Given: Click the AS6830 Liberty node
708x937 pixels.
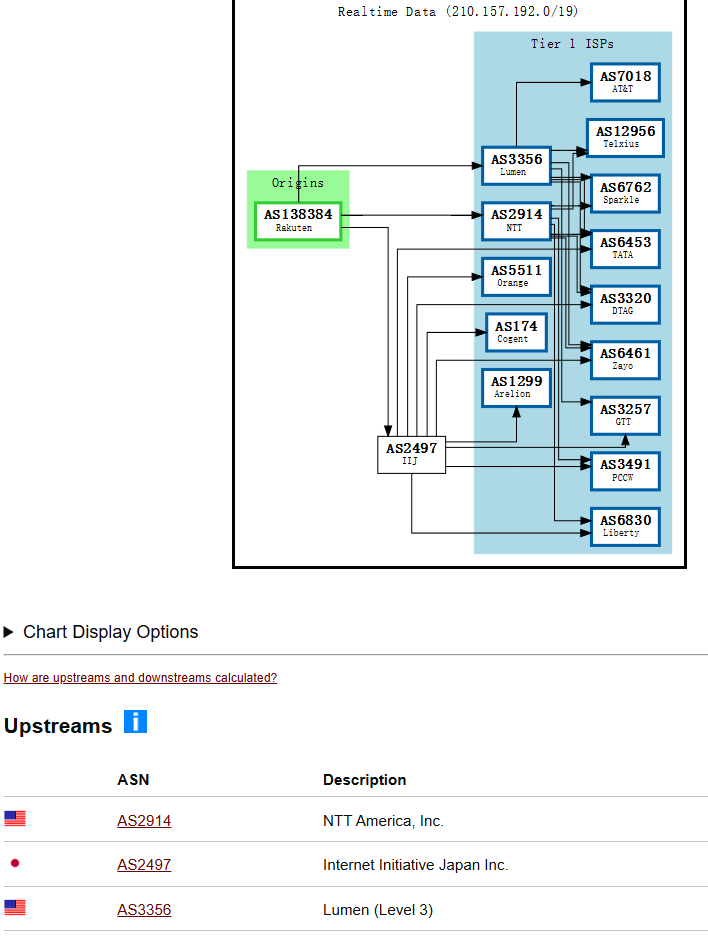Looking at the screenshot, I should 626,526.
